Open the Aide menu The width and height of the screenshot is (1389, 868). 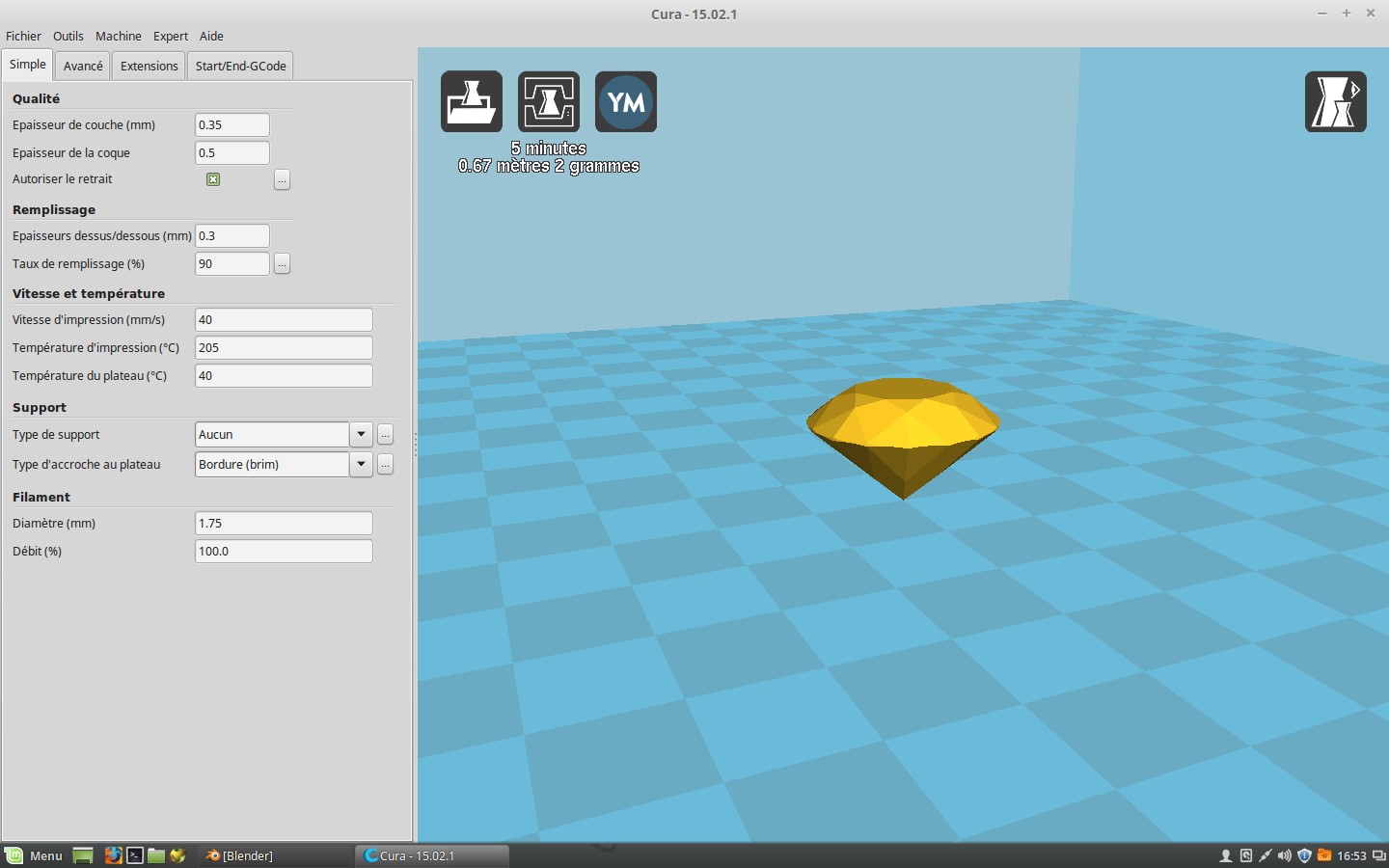211,36
